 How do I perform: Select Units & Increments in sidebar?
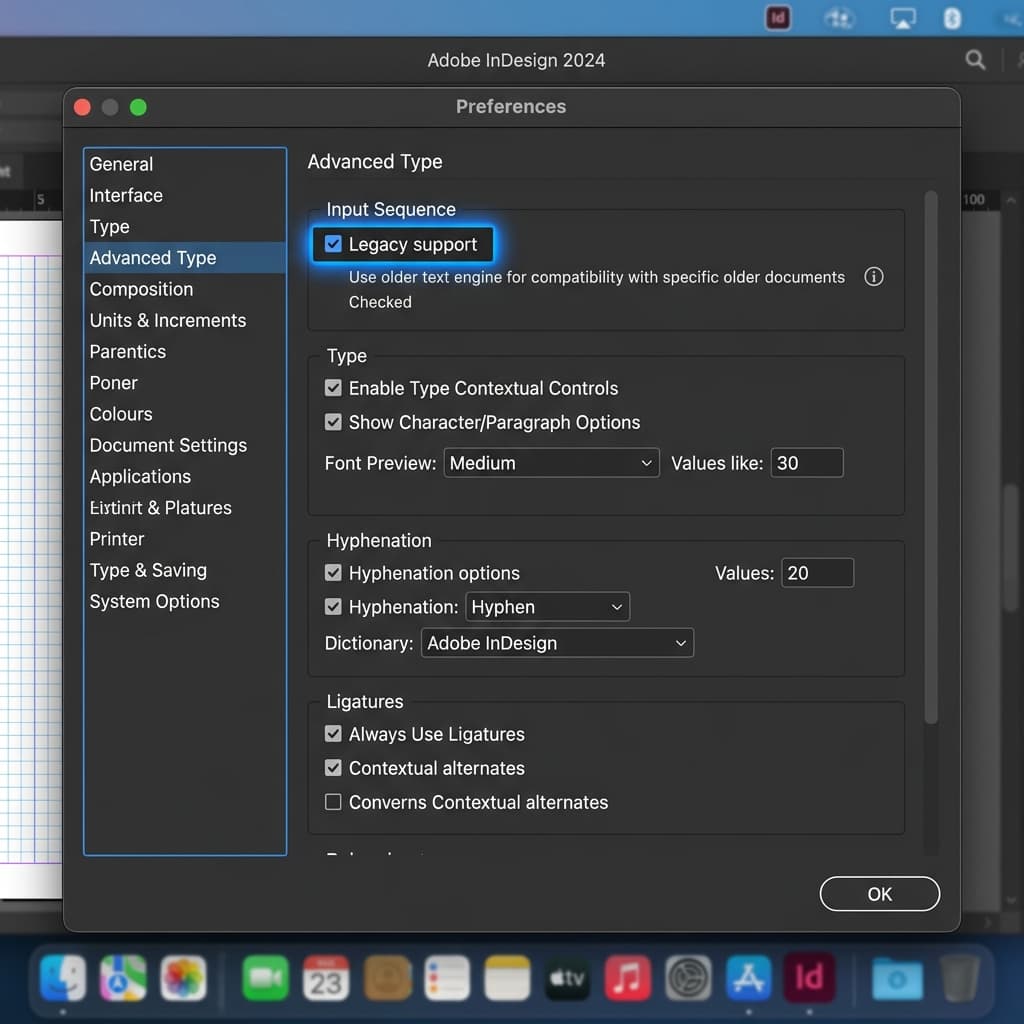(185, 320)
